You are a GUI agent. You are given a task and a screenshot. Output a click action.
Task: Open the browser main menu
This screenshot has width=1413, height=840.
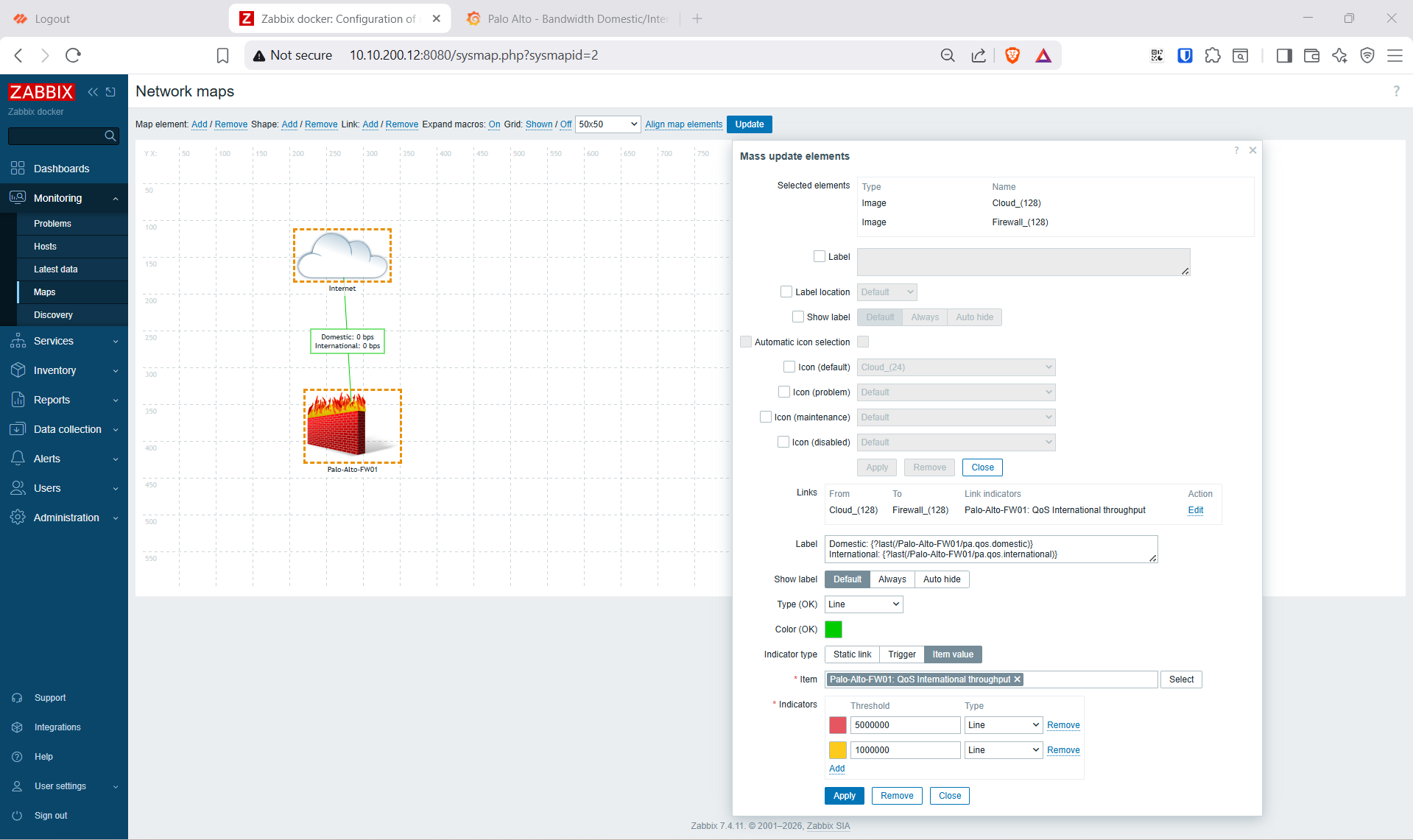pyautogui.click(x=1395, y=55)
